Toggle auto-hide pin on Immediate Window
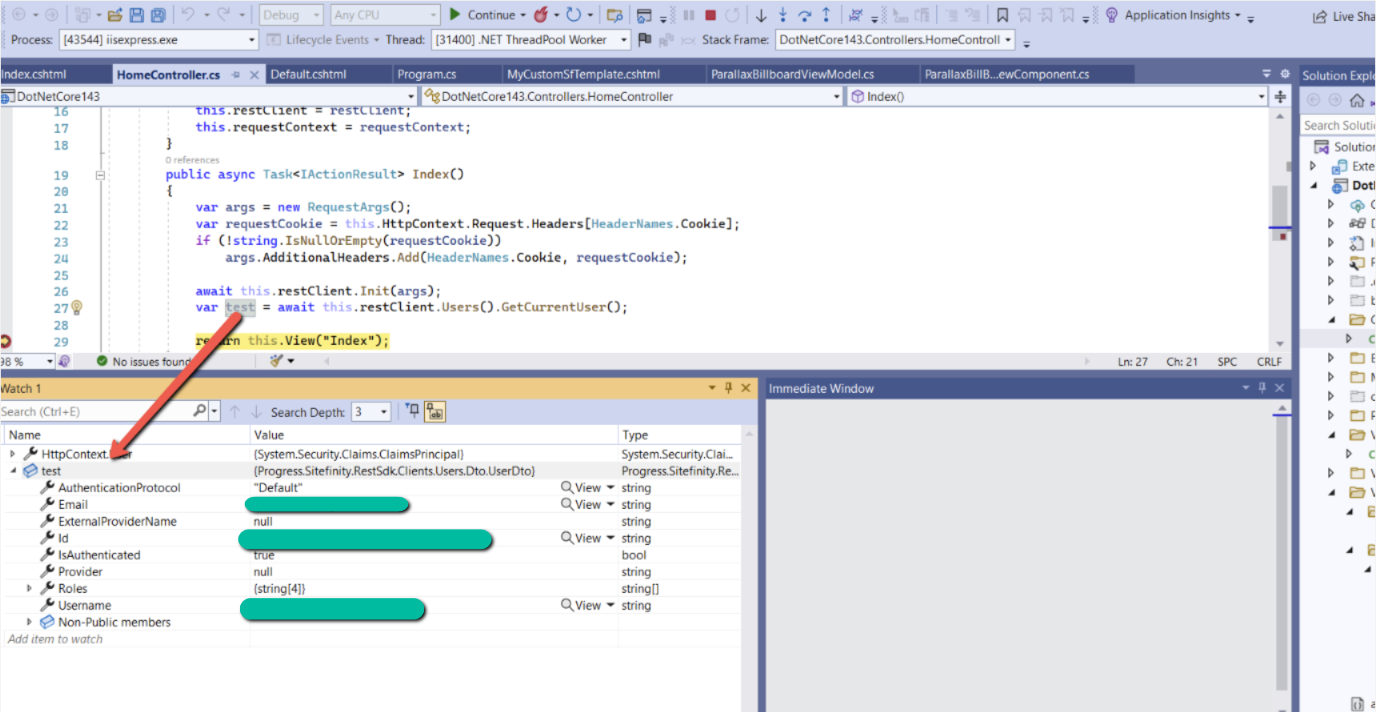Viewport: 1376px width, 712px height. [x=1262, y=388]
